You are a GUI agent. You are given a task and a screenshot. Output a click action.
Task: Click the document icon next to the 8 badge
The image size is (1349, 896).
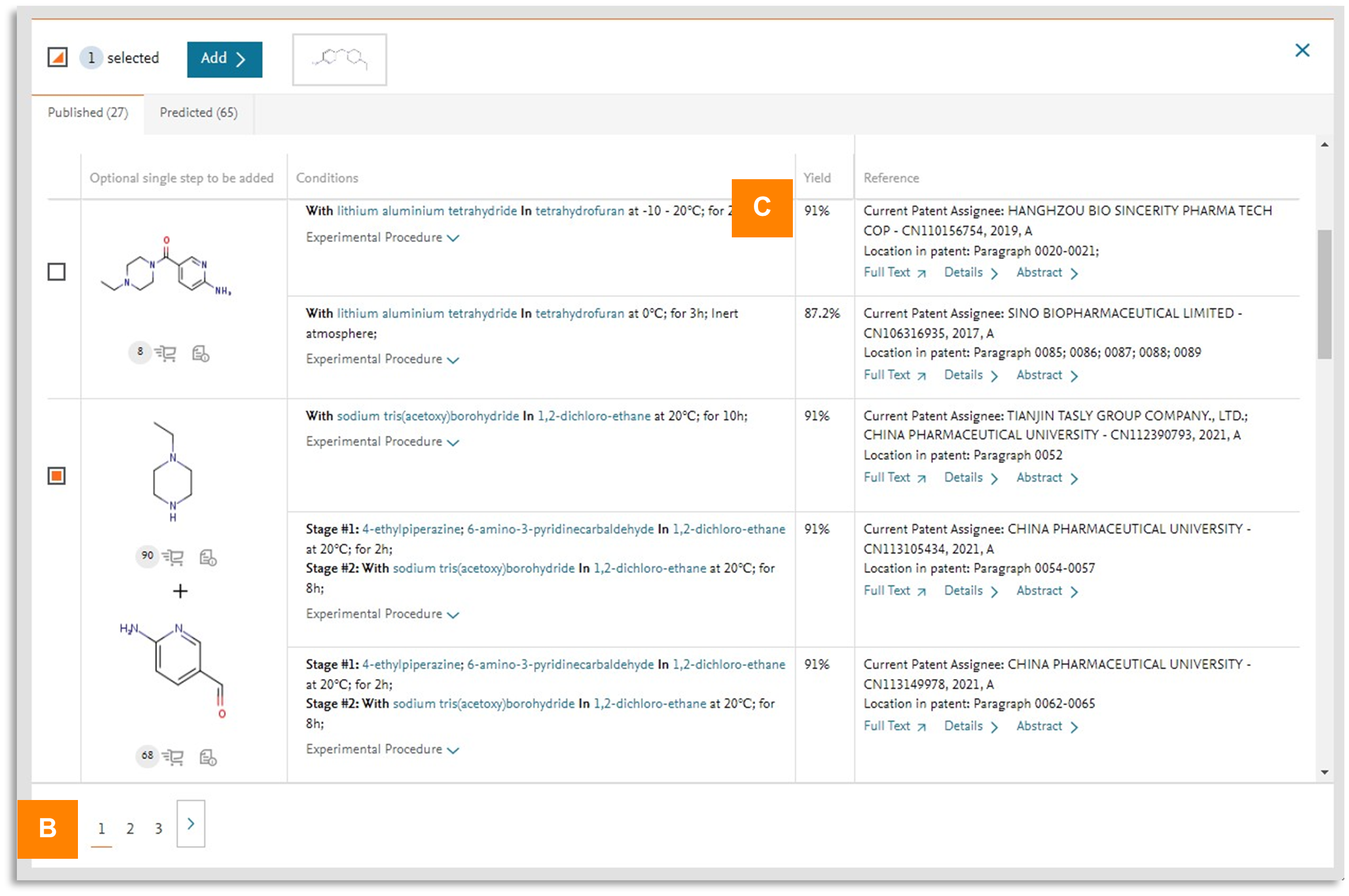(x=201, y=353)
